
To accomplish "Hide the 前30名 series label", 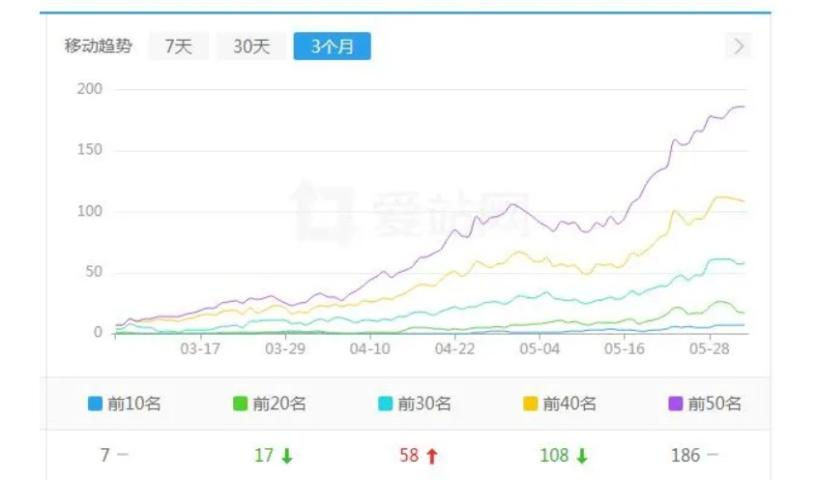I will coord(424,404).
